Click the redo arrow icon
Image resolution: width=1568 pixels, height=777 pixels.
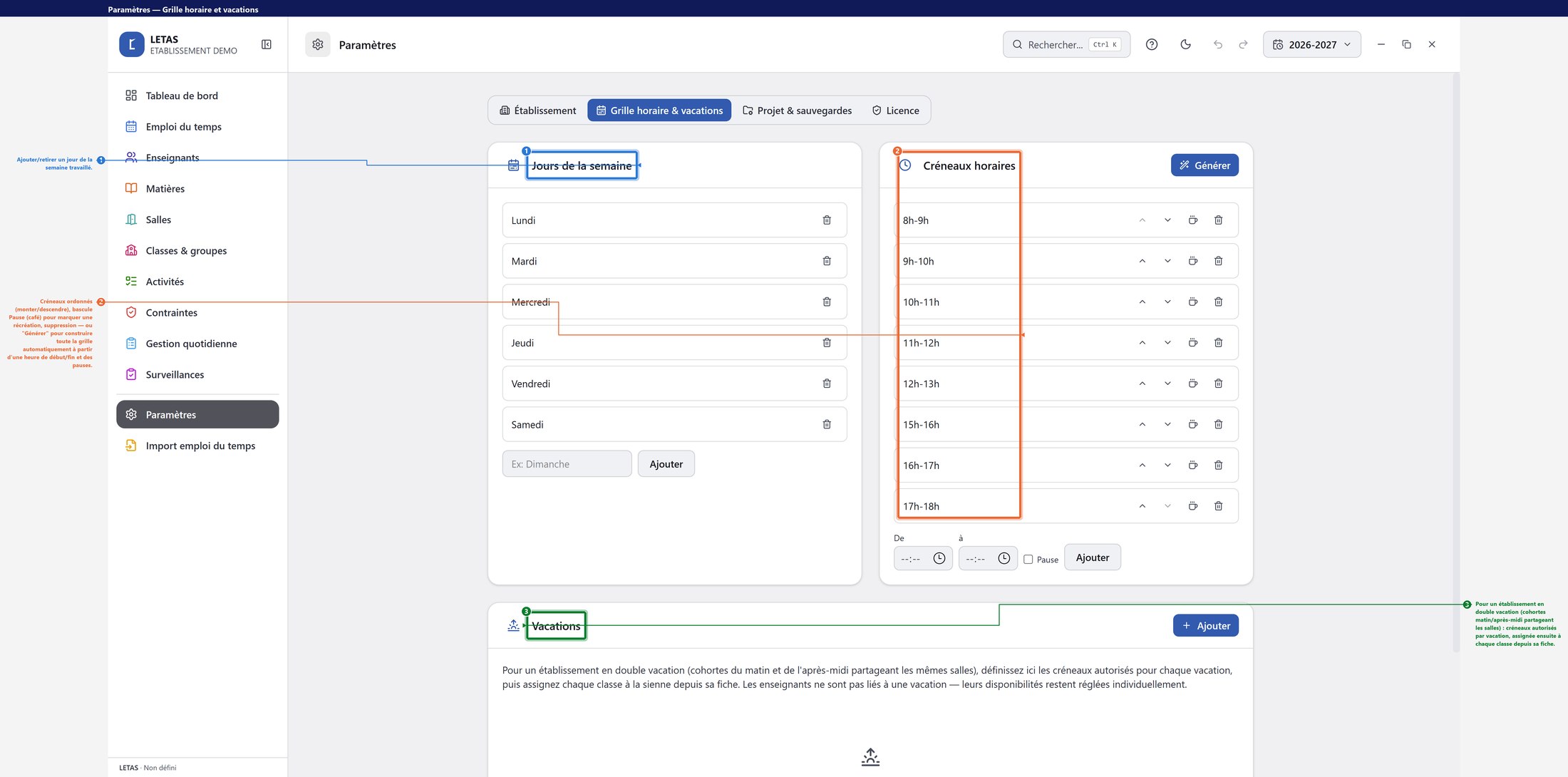tap(1244, 44)
